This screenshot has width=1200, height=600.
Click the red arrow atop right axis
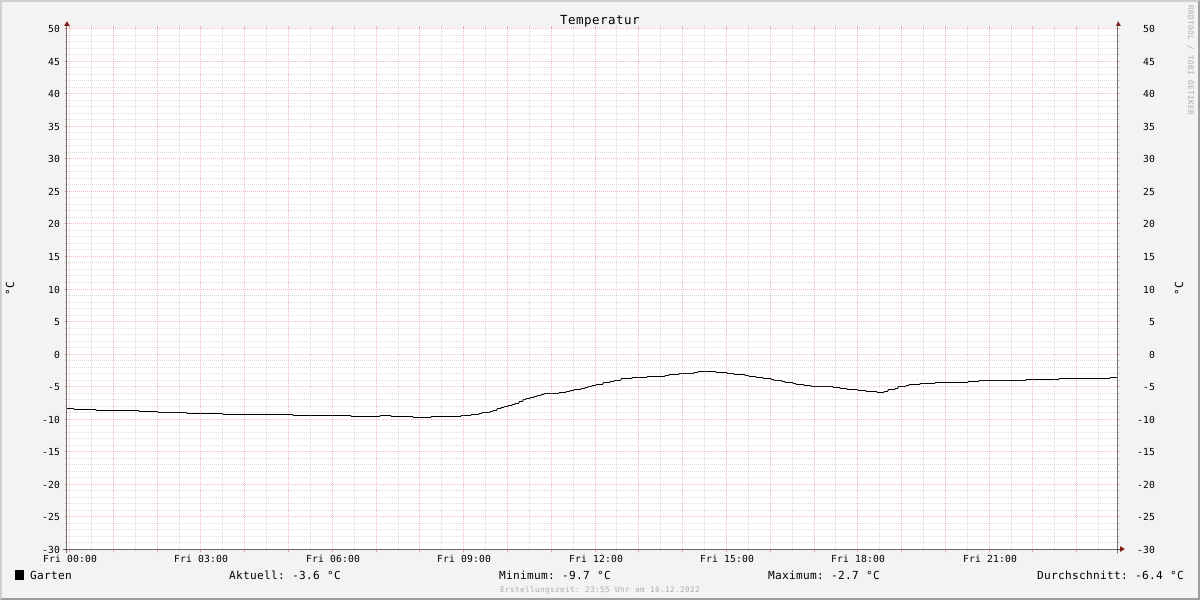pos(1118,23)
